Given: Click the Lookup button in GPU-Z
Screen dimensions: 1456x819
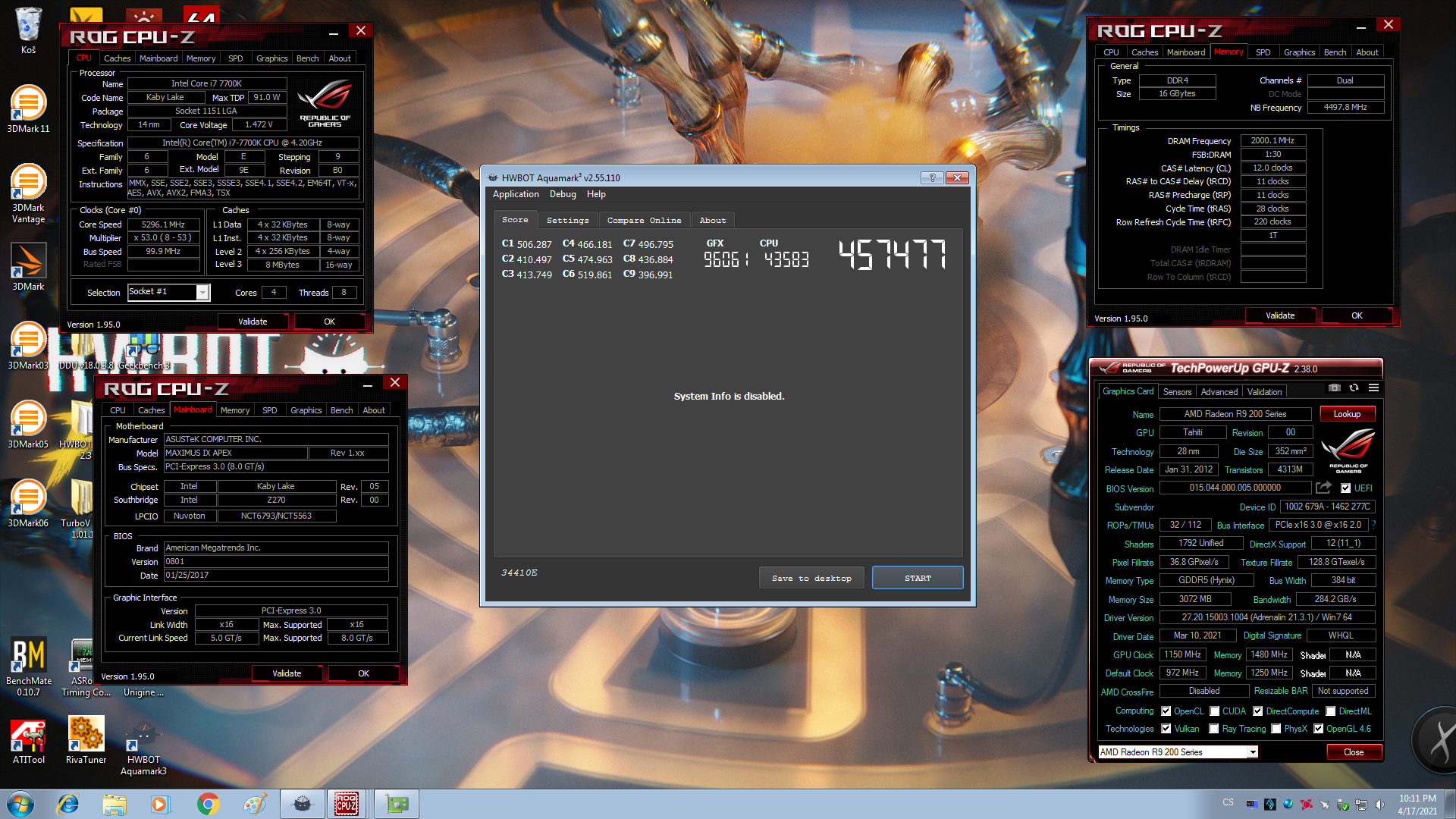Looking at the screenshot, I should pos(1347,414).
